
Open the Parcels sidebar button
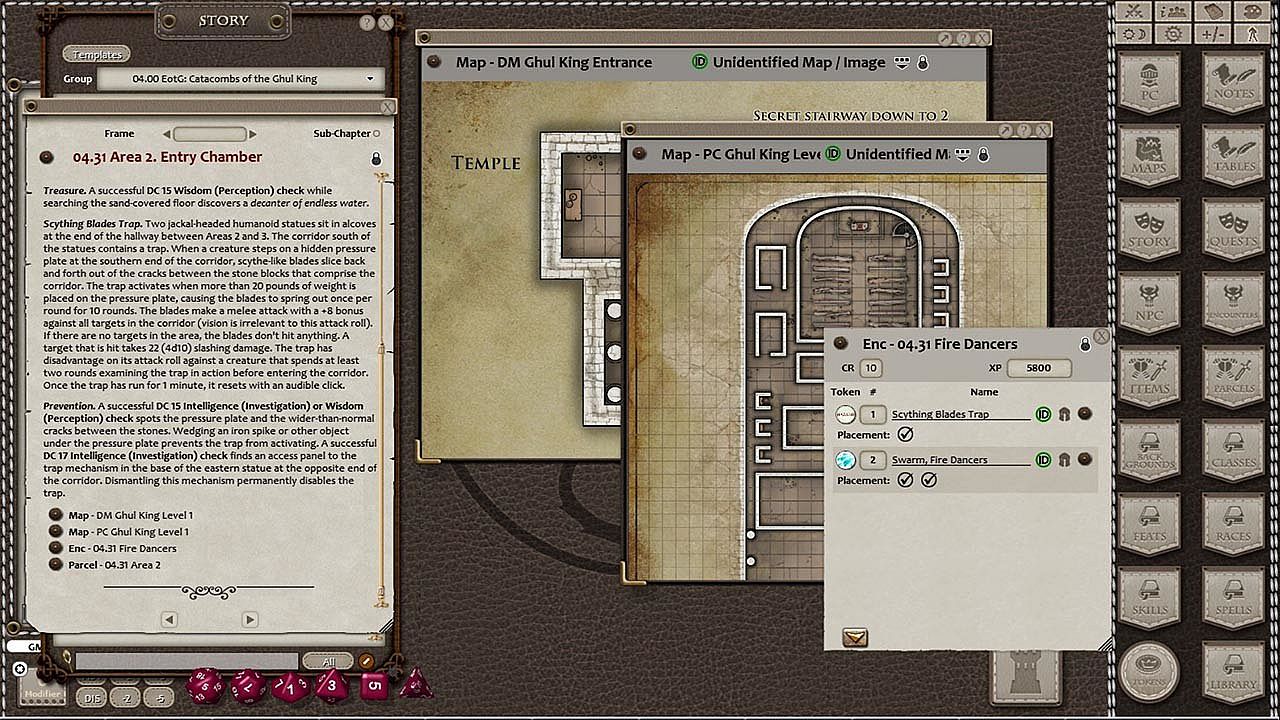point(1233,377)
